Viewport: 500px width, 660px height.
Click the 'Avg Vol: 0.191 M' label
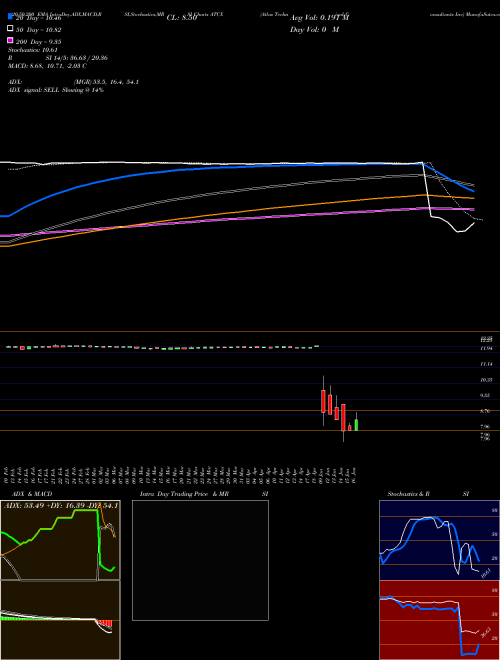click(319, 18)
